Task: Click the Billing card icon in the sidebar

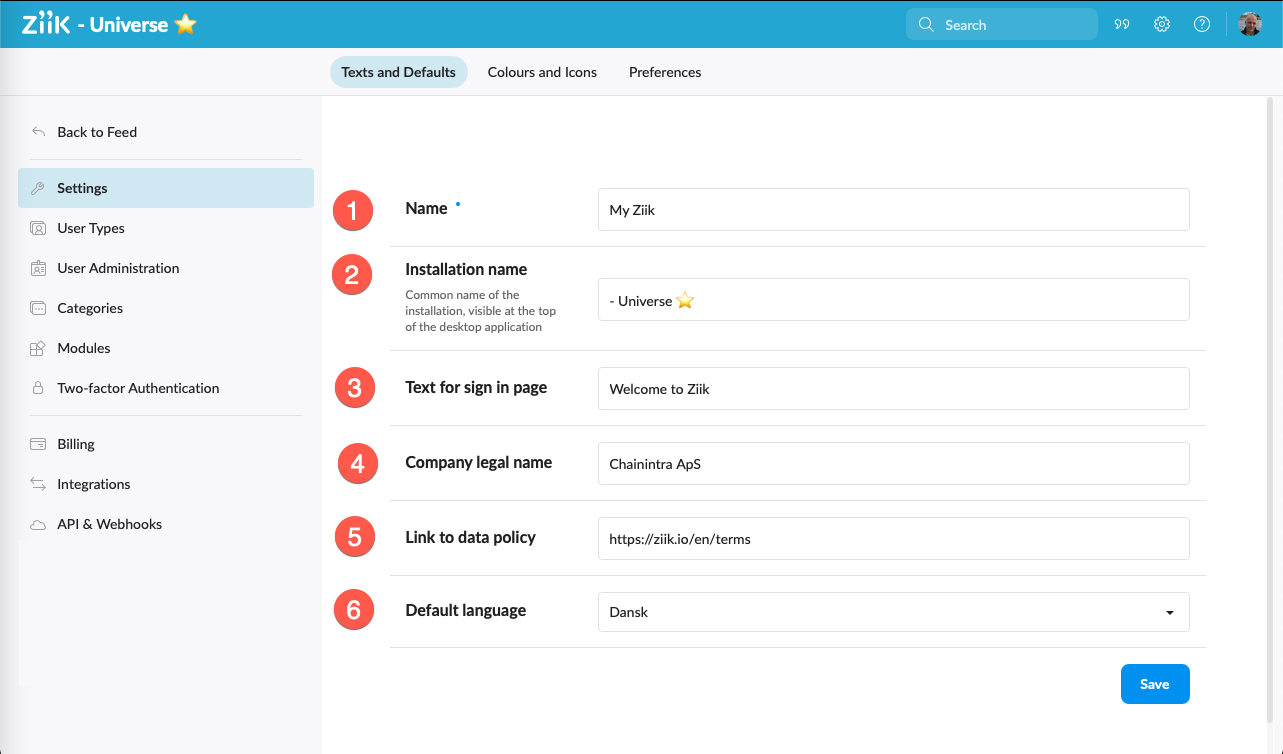Action: click(x=38, y=444)
